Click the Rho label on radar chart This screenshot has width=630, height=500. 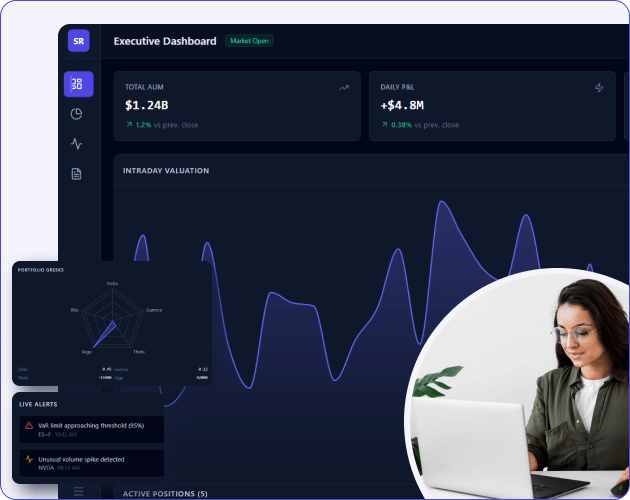point(75,310)
